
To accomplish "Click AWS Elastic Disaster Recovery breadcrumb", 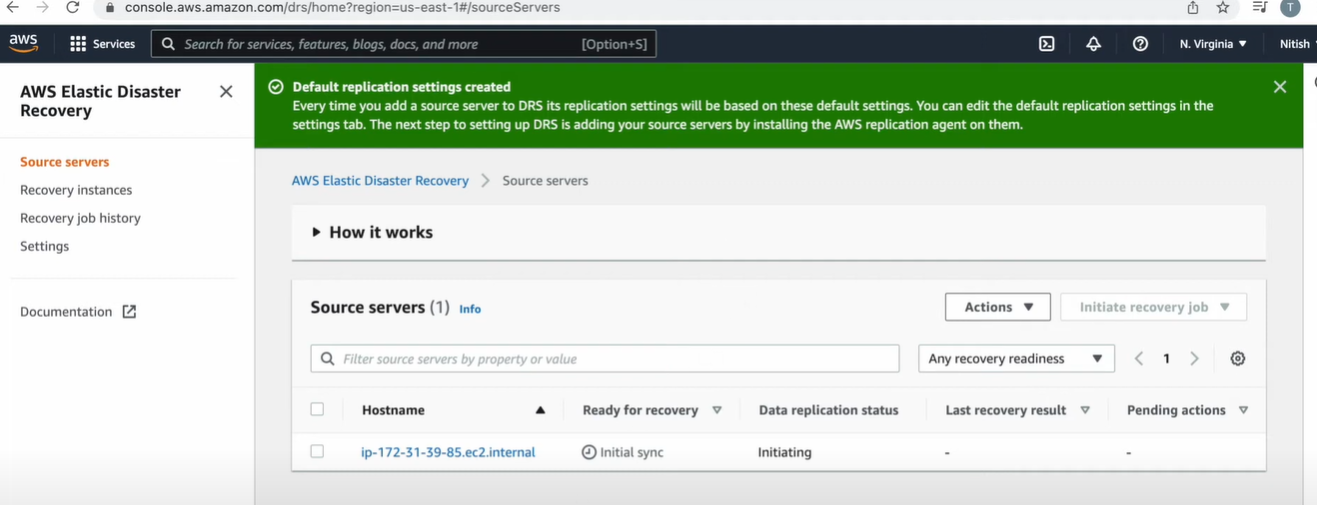I will [380, 181].
